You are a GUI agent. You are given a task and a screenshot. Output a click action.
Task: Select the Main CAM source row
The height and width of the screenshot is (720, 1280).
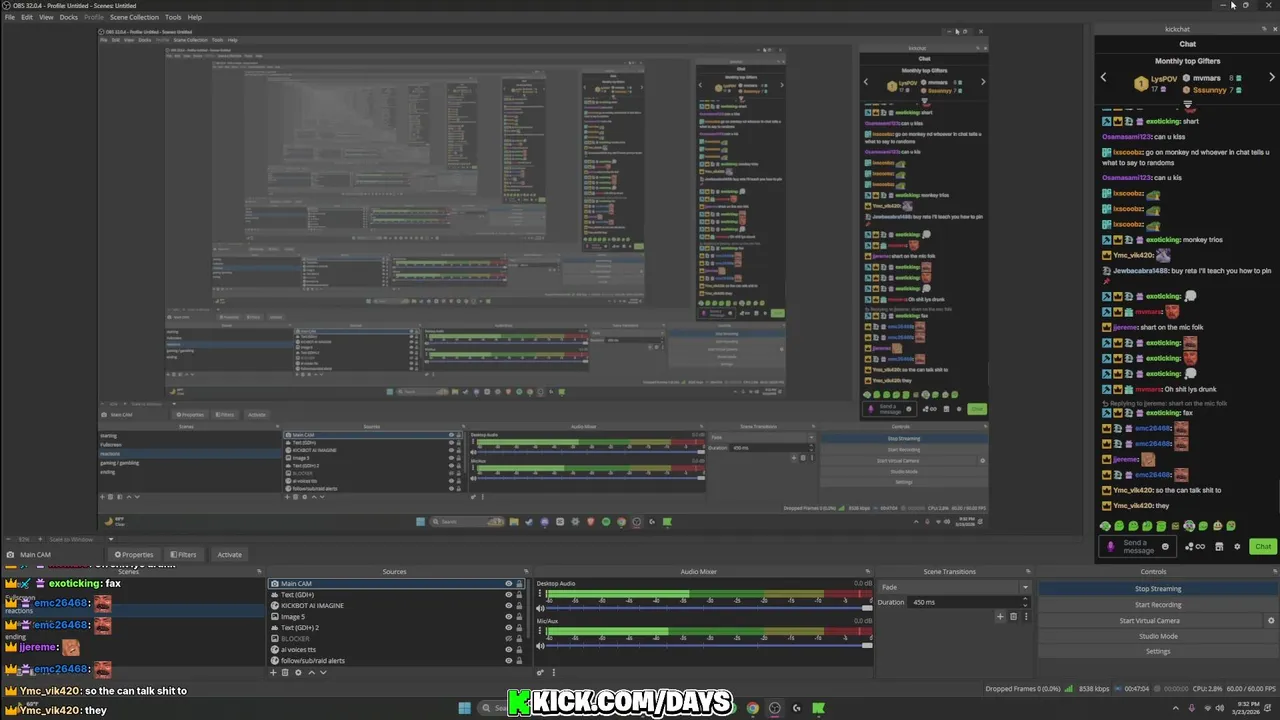[396, 584]
